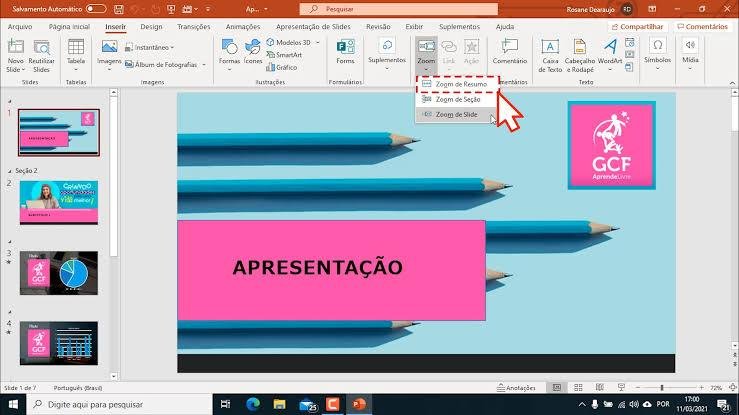Open the Apresentação de Slides tab
Viewport: 739px width, 415px height.
pyautogui.click(x=313, y=27)
